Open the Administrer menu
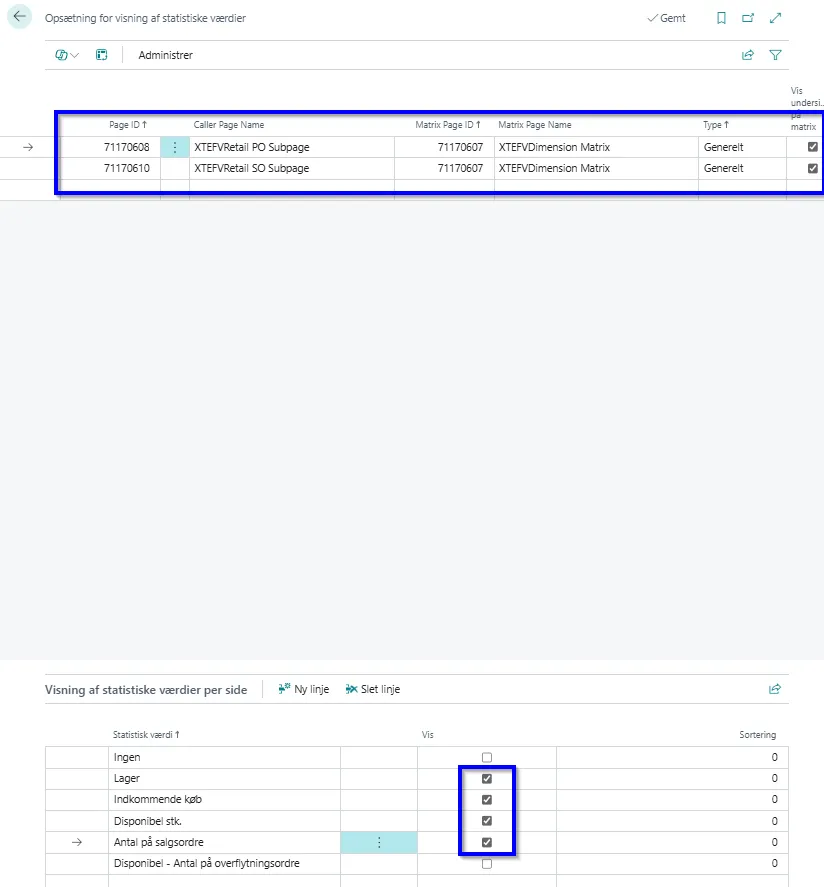 pos(165,55)
